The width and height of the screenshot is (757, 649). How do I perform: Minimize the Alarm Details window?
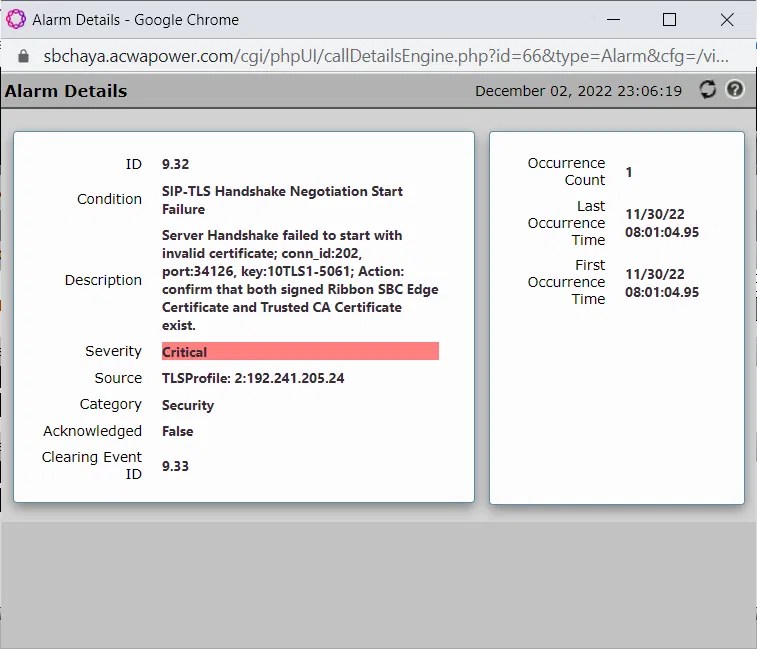pyautogui.click(x=613, y=20)
